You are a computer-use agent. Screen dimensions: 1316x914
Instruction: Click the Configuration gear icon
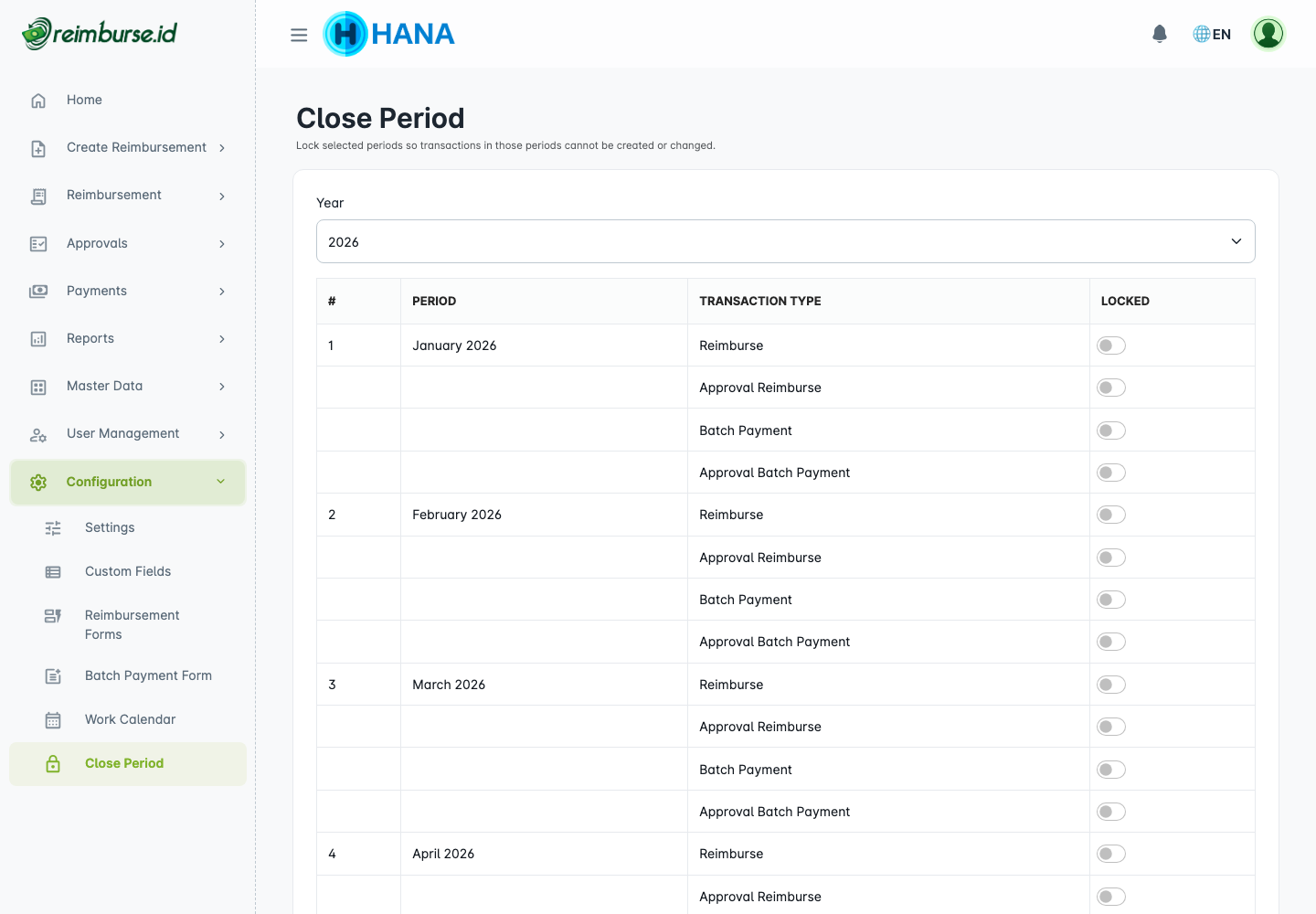[38, 483]
